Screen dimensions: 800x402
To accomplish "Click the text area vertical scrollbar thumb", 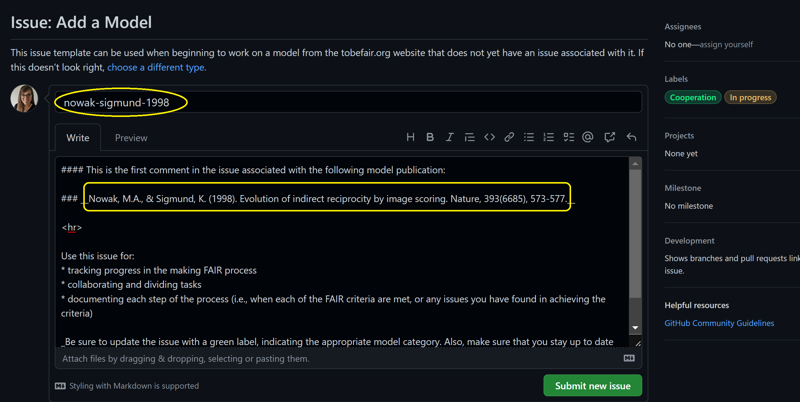I will coord(635,234).
